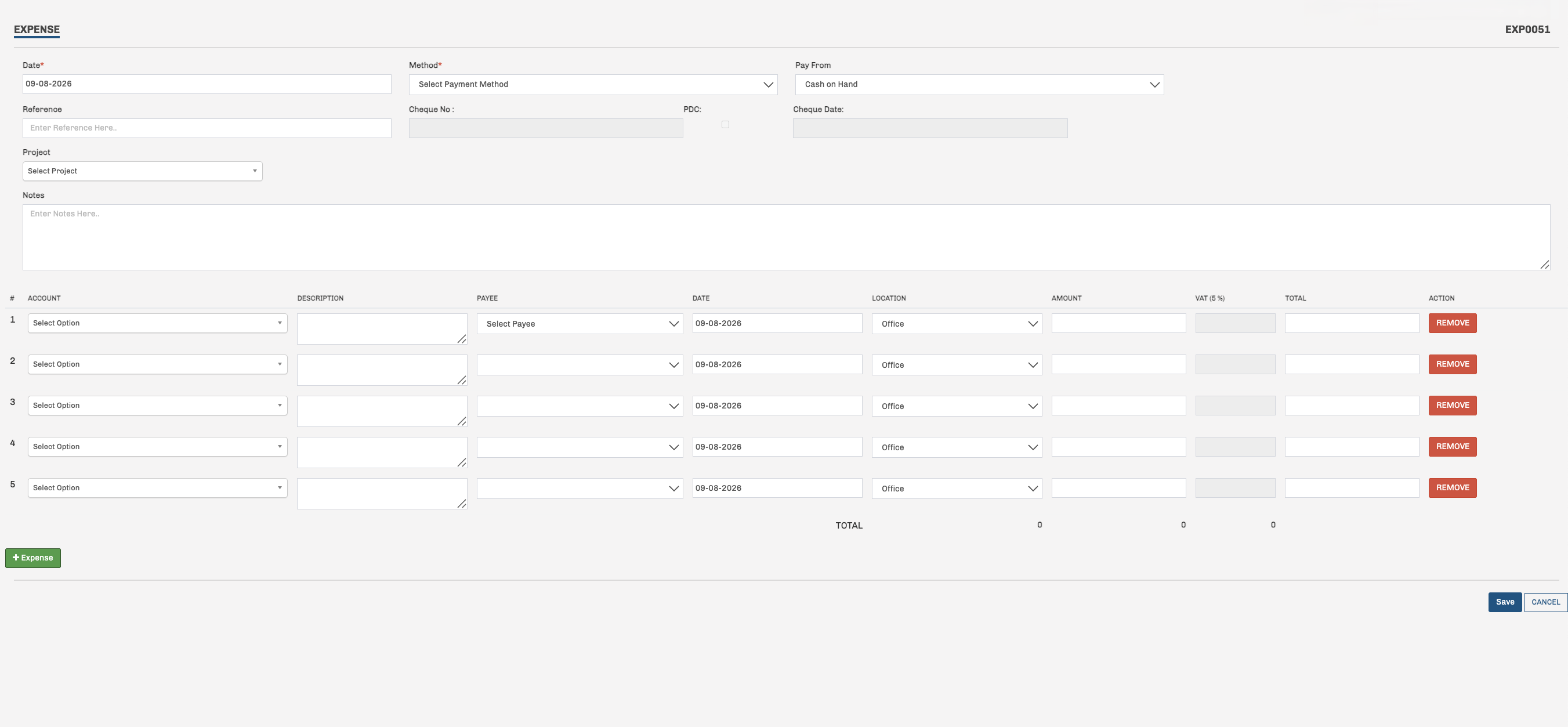Remove expense row 5
The image size is (1568, 727).
1453,488
